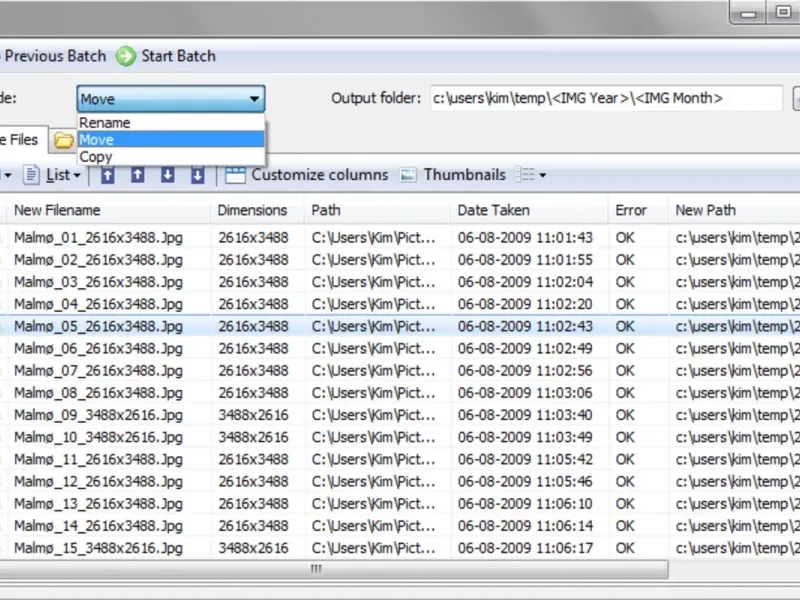Click date taken 06-08-2009 11:01:55

click(x=525, y=260)
